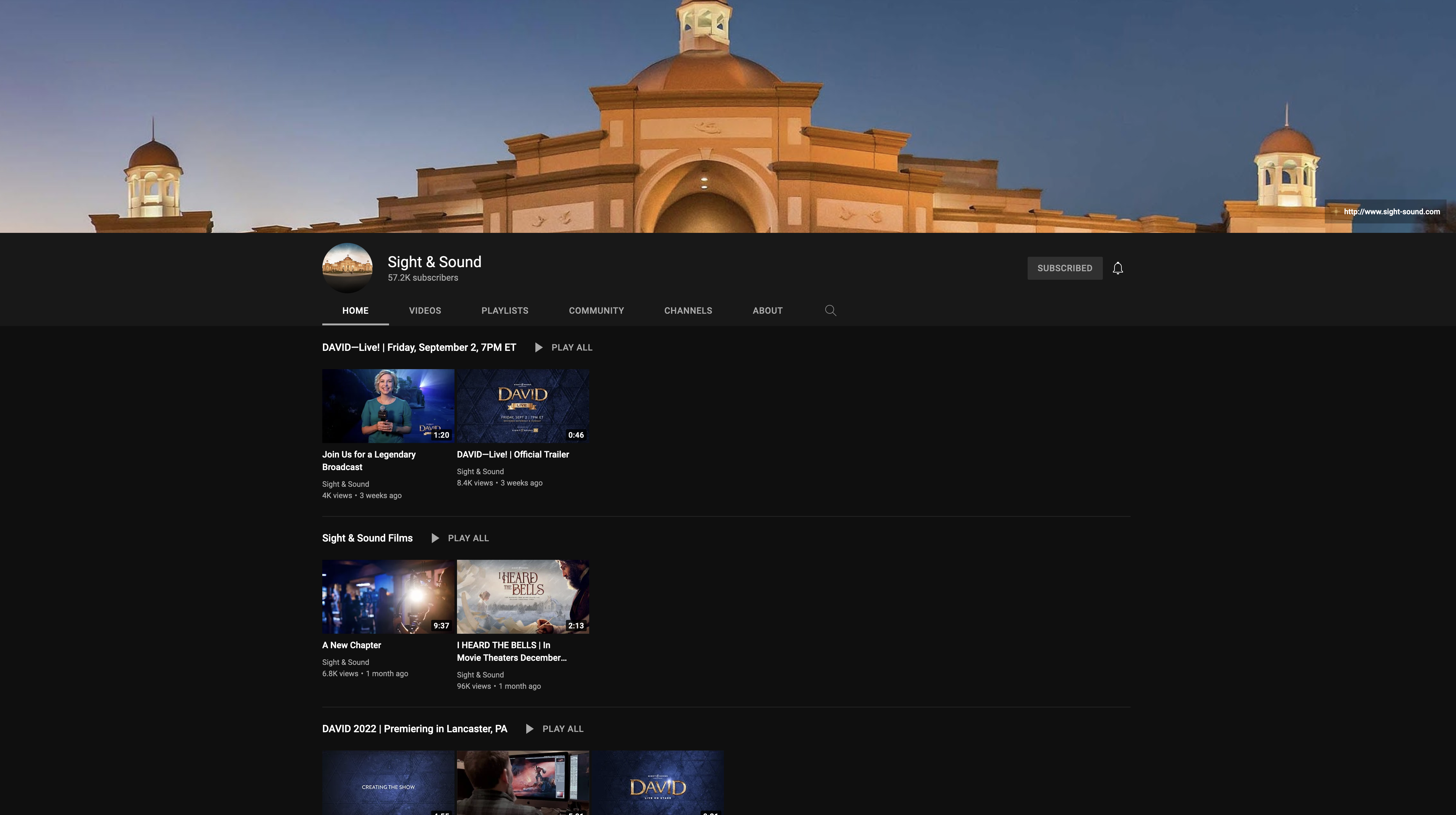Viewport: 1456px width, 815px height.
Task: Click the 6.8K views • 1 month ago text
Action: 365,674
